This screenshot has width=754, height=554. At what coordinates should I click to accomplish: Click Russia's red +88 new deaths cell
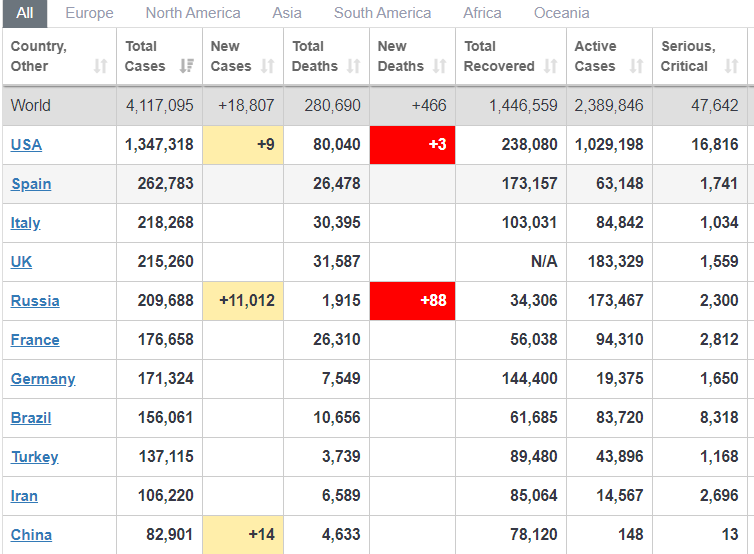pos(413,301)
